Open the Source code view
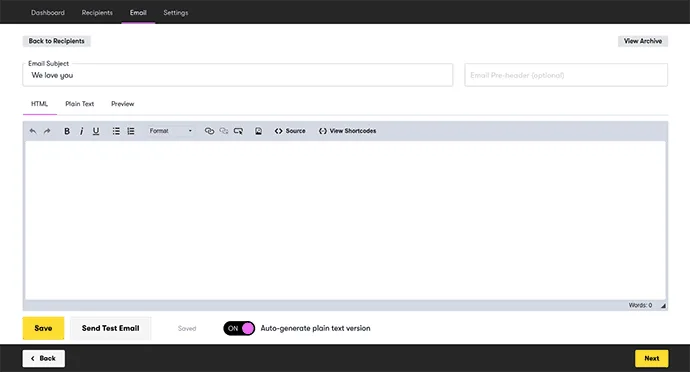This screenshot has width=690, height=372. pyautogui.click(x=290, y=131)
